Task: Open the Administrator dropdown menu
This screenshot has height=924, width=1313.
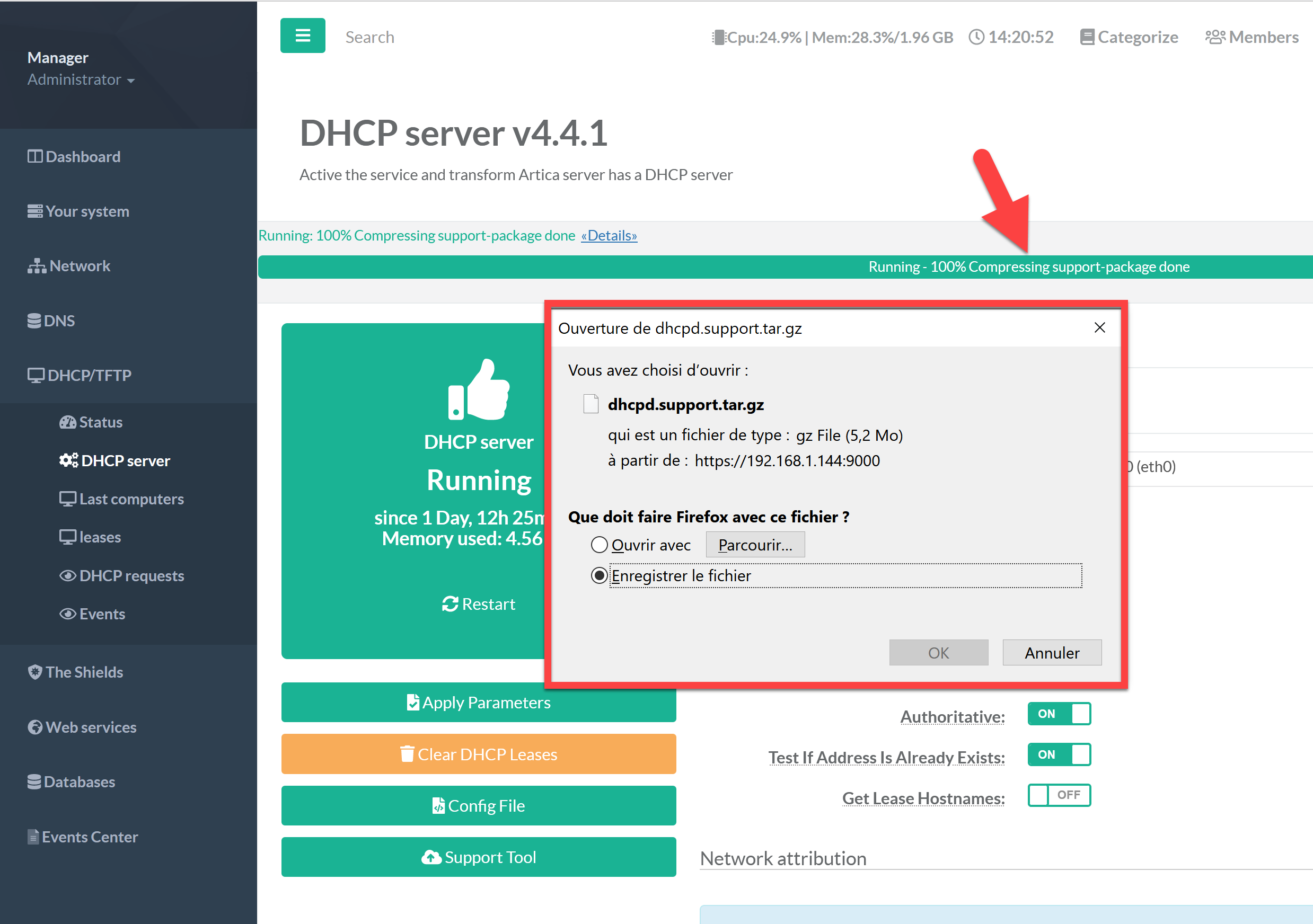Action: (x=81, y=79)
